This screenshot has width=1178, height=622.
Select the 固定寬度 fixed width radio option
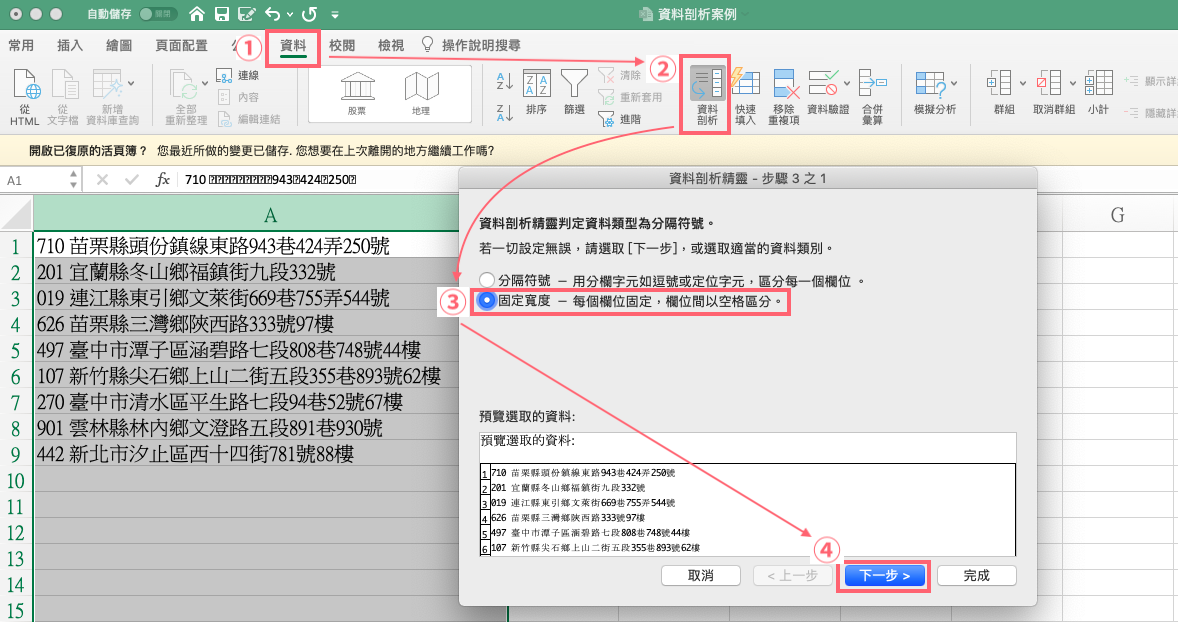point(487,301)
